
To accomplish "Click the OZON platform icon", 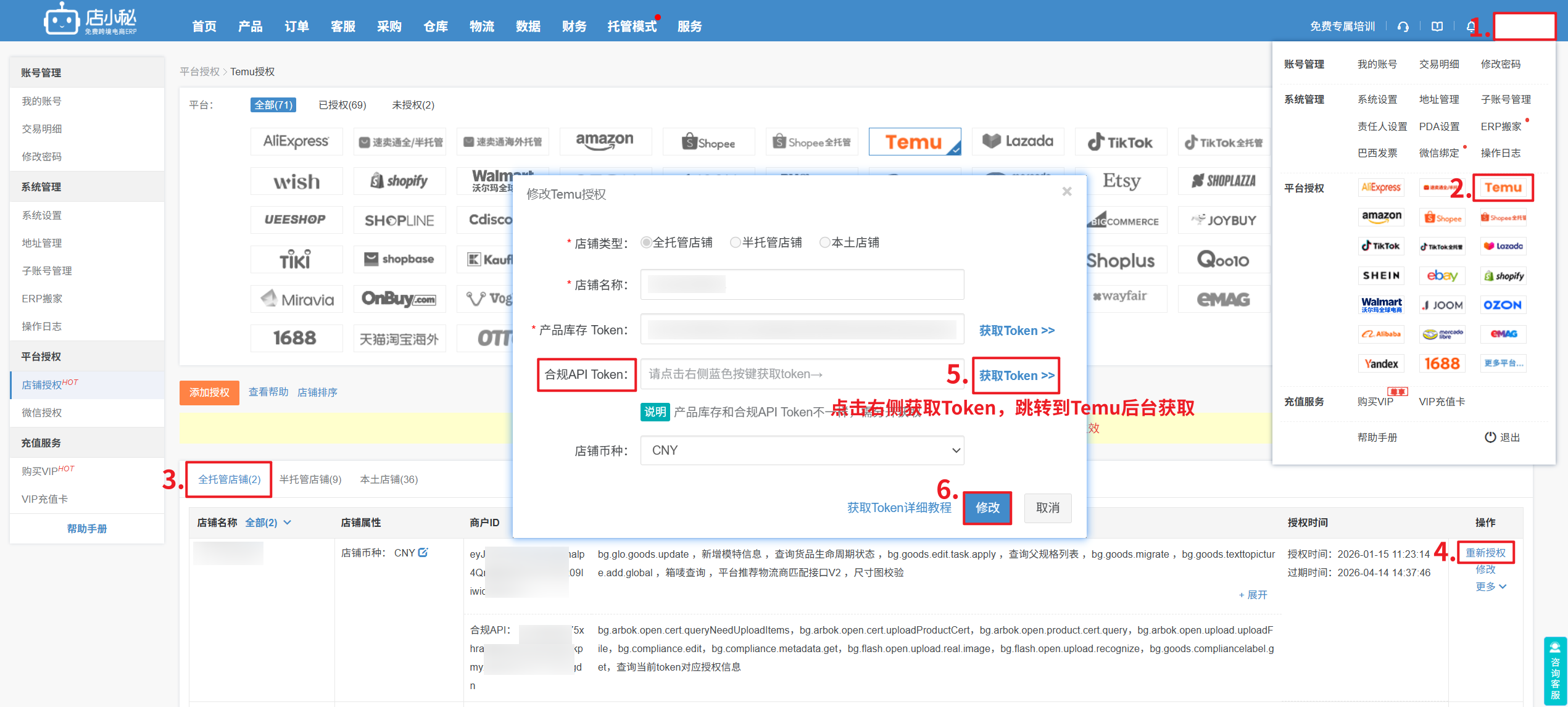I will pos(1502,305).
